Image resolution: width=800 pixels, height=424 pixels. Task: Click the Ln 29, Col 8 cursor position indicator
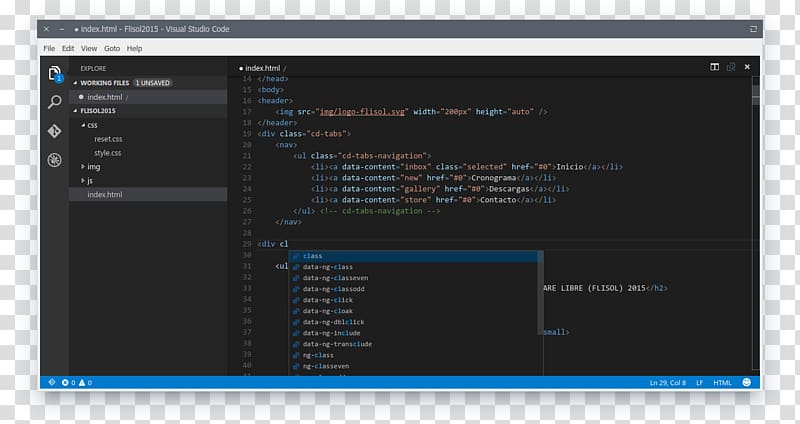coord(667,383)
